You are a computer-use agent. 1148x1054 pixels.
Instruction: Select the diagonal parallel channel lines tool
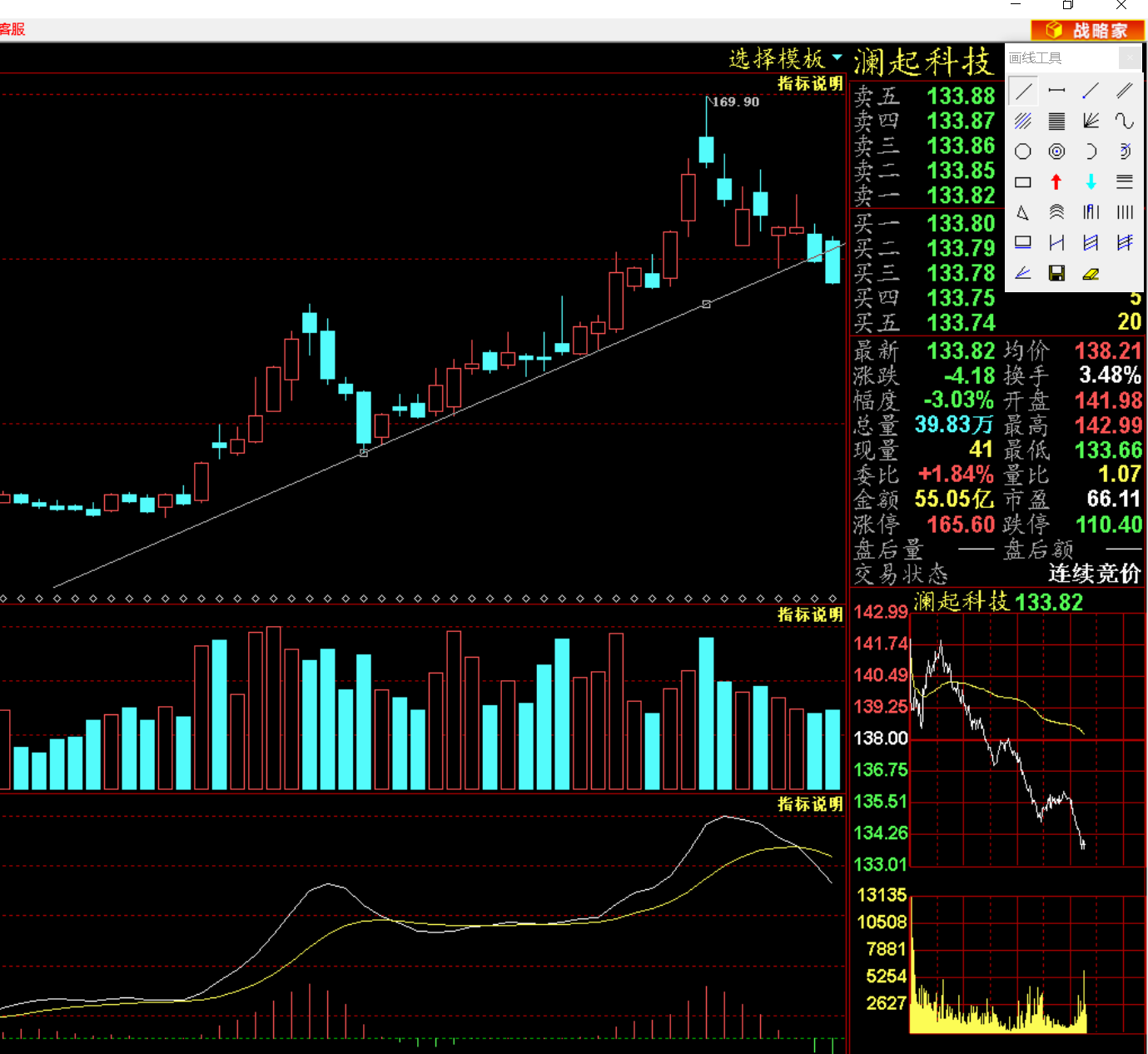click(x=1023, y=122)
